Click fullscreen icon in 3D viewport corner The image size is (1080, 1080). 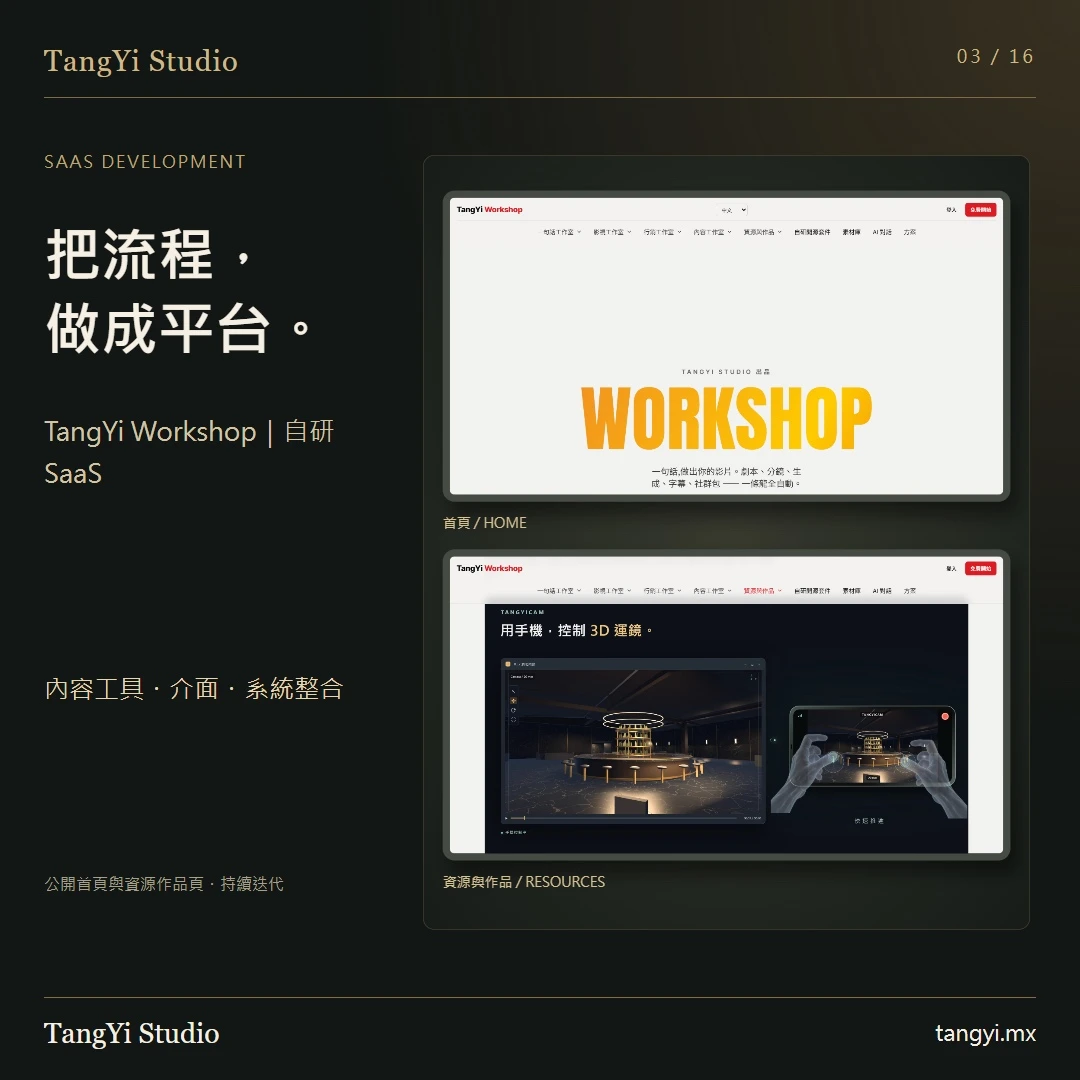click(754, 678)
